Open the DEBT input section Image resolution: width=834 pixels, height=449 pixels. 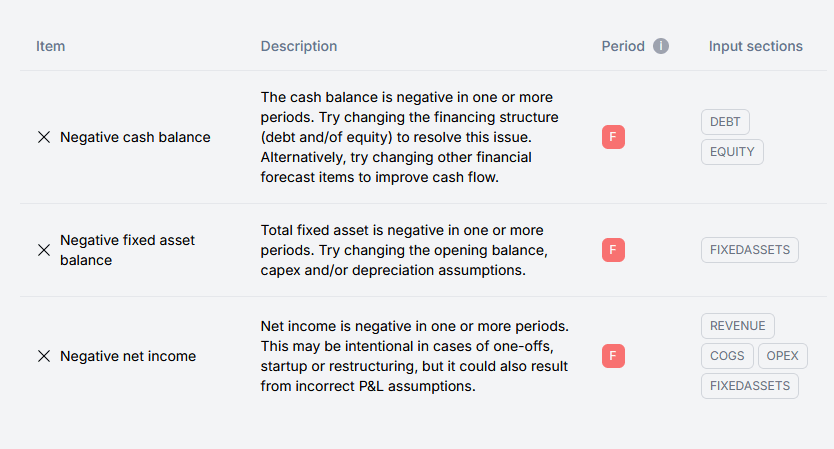(x=725, y=122)
